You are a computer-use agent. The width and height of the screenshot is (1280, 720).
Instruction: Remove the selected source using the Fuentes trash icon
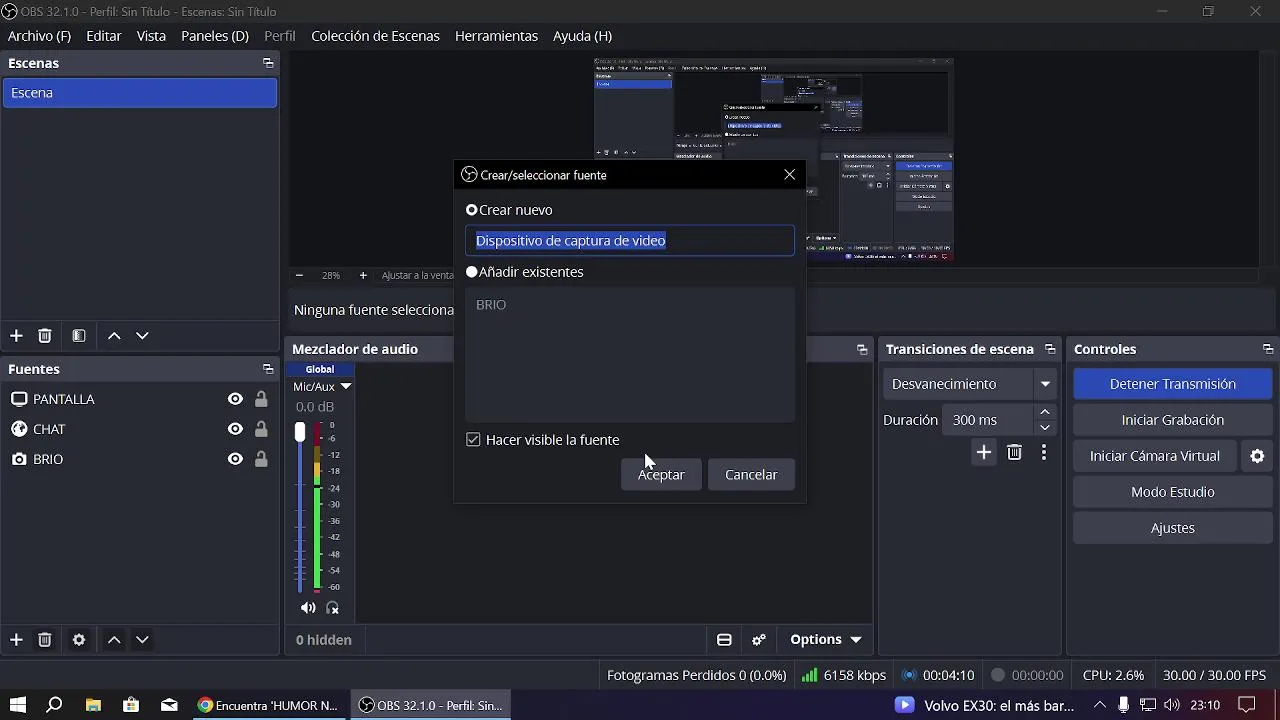pos(45,640)
